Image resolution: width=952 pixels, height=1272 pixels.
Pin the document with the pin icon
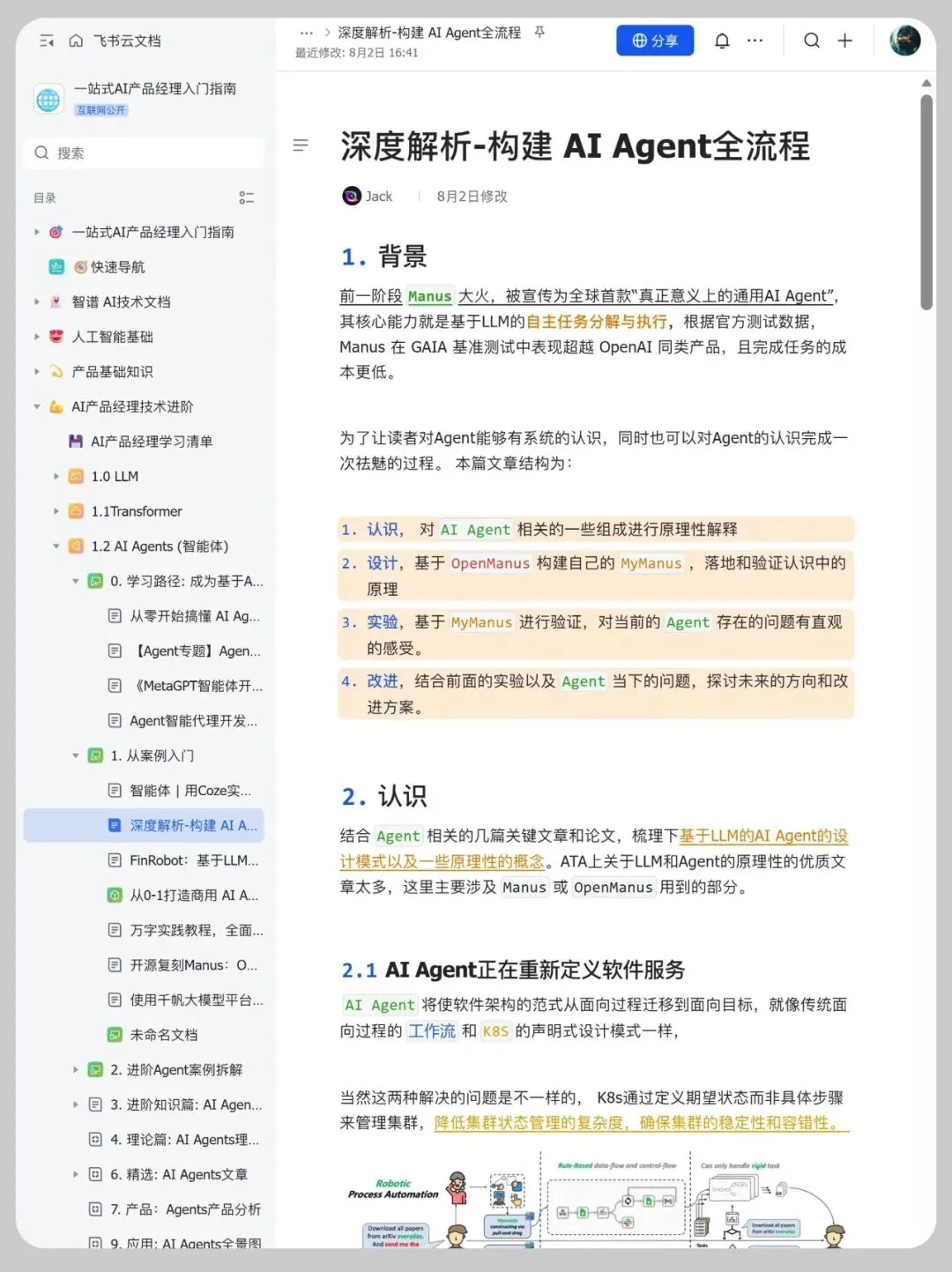(x=539, y=33)
